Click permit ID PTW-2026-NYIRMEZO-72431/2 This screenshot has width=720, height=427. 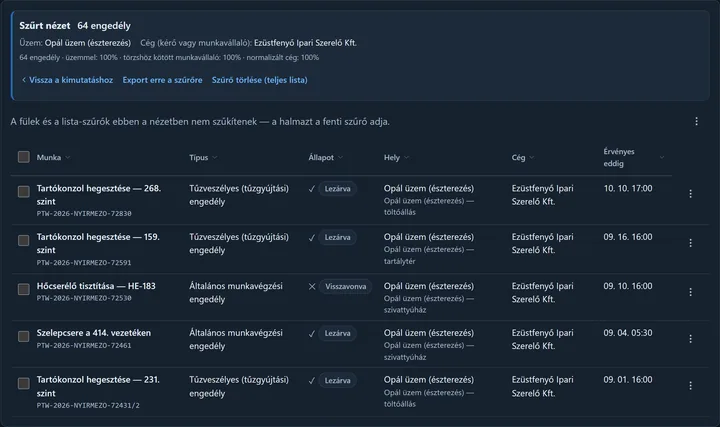(x=88, y=405)
